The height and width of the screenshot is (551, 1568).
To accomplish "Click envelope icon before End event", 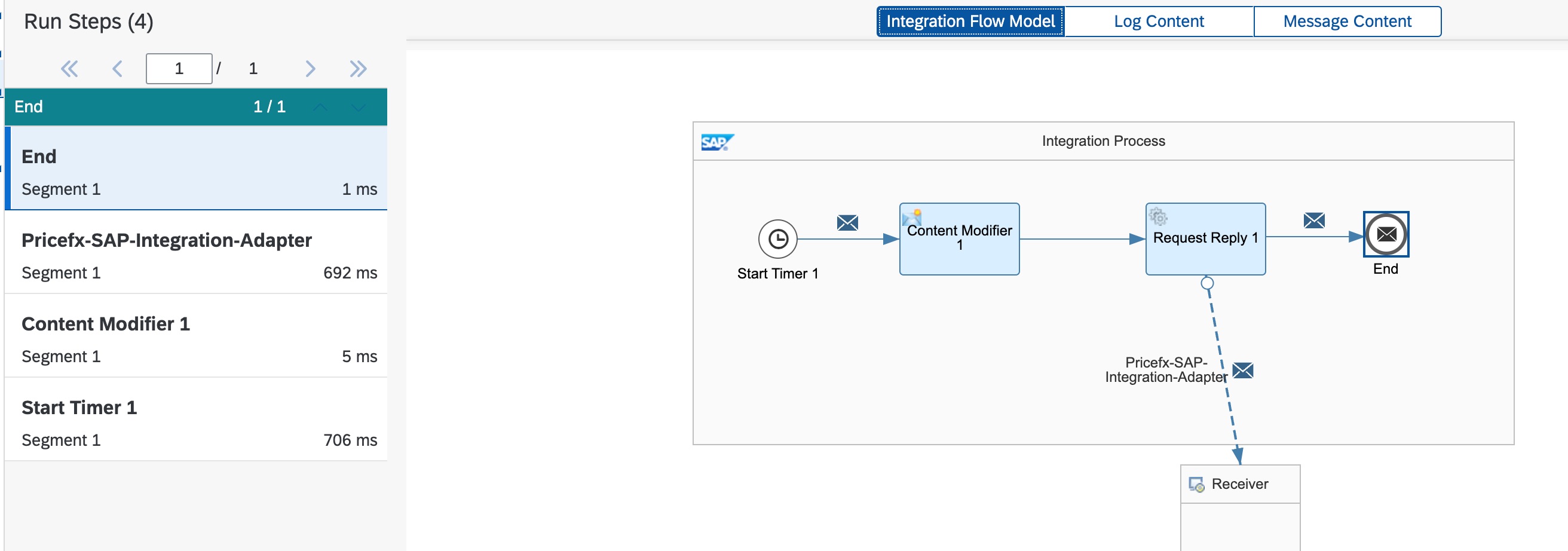I will [1313, 221].
